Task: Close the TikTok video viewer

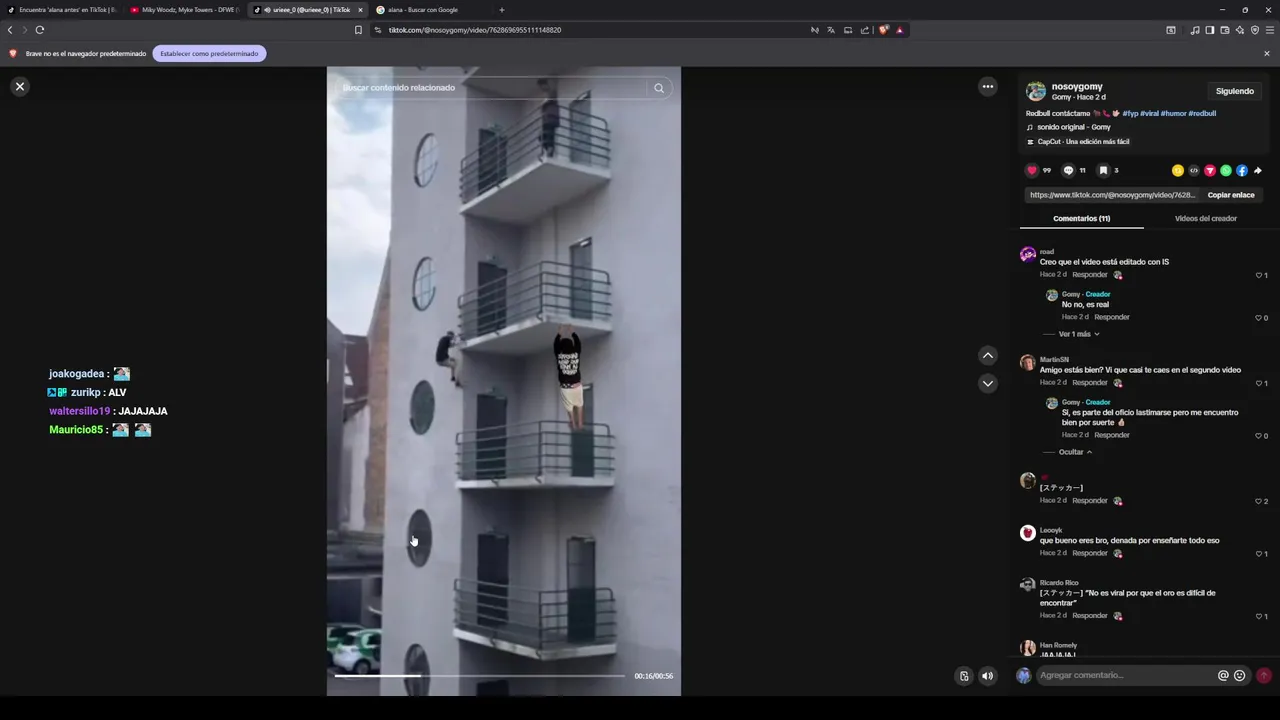Action: tap(19, 87)
